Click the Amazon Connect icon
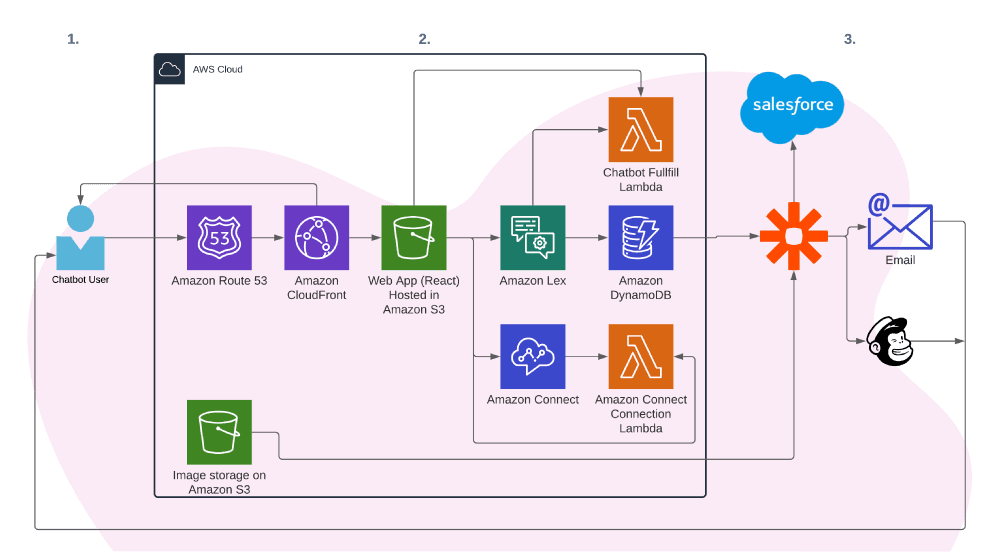Image resolution: width=1000 pixels, height=555 pixels. pos(533,357)
